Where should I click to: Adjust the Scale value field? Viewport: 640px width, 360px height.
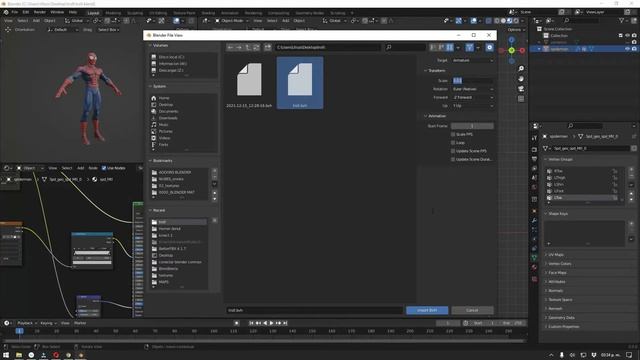(x=473, y=81)
